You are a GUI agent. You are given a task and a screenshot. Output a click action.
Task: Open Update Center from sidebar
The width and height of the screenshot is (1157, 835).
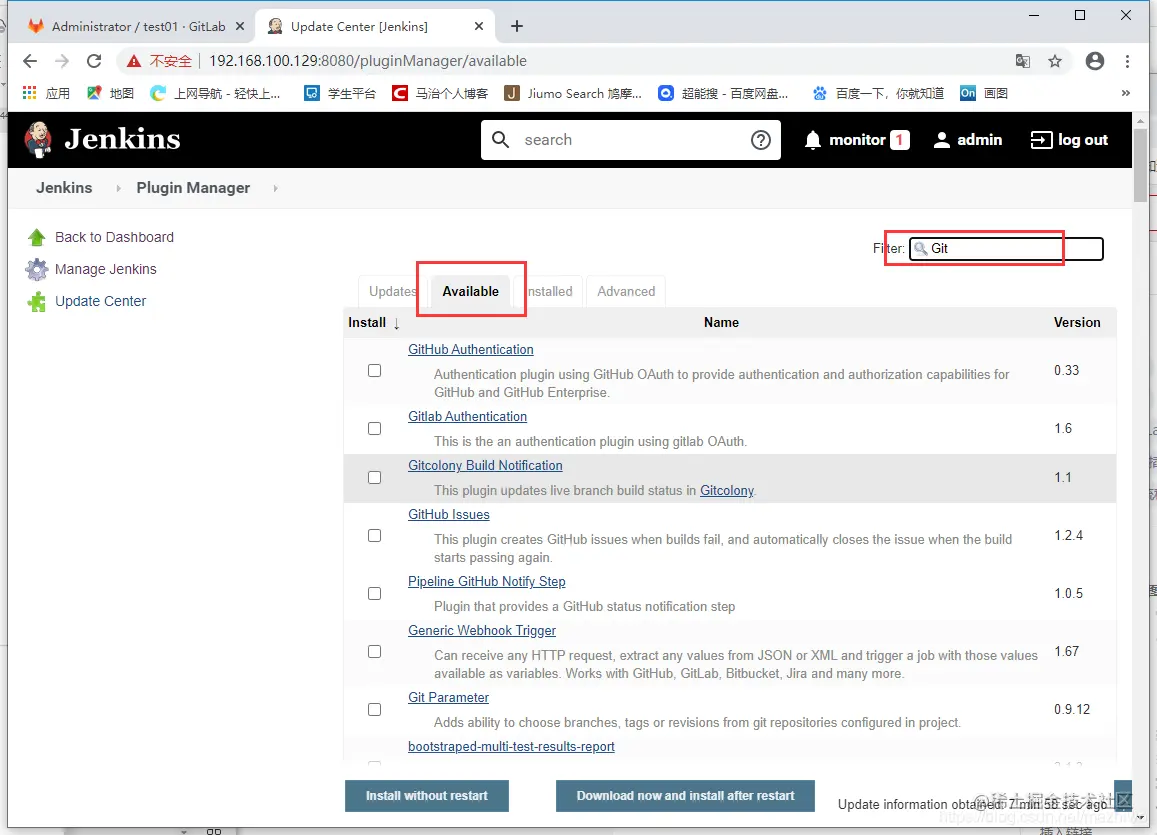[100, 301]
